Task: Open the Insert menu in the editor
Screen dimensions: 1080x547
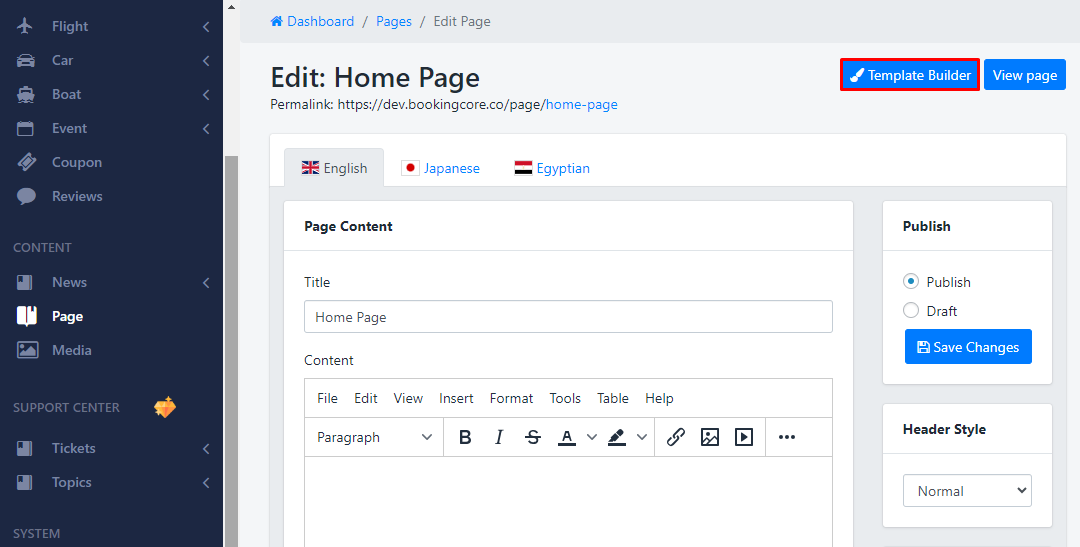Action: [x=456, y=398]
